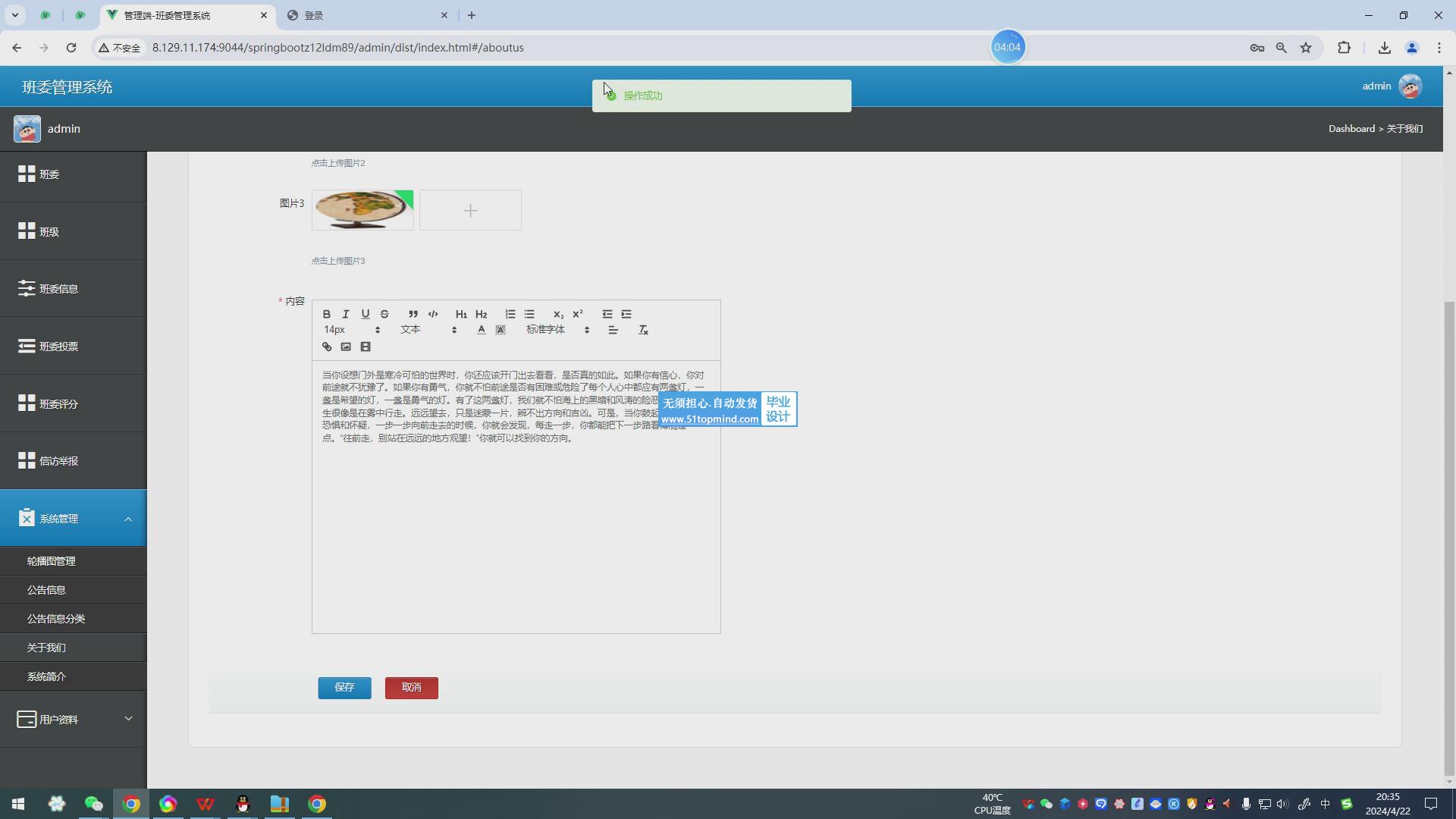The image size is (1456, 819).
Task: Insert a link using link icon
Action: coord(327,347)
